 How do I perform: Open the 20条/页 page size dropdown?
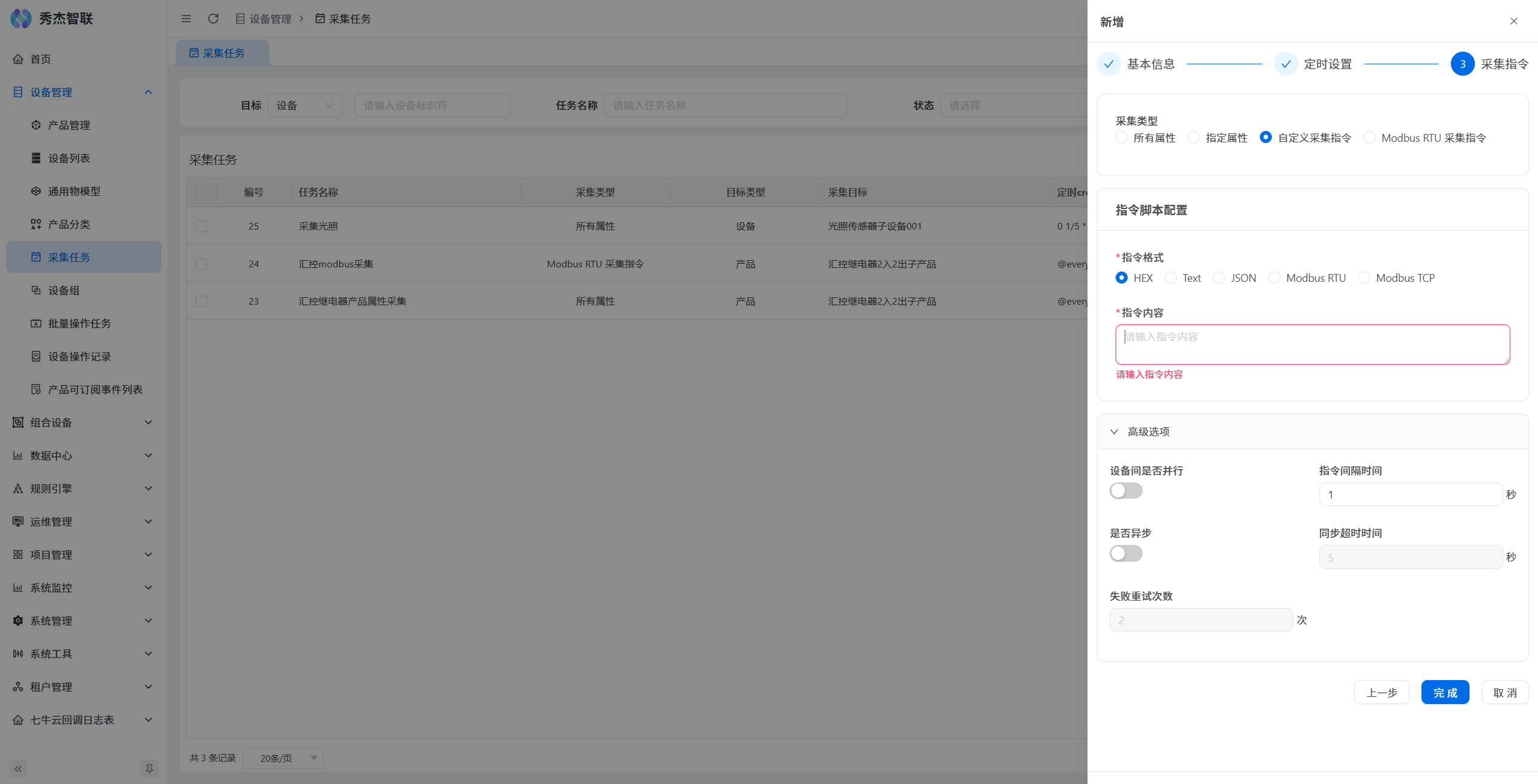point(284,758)
